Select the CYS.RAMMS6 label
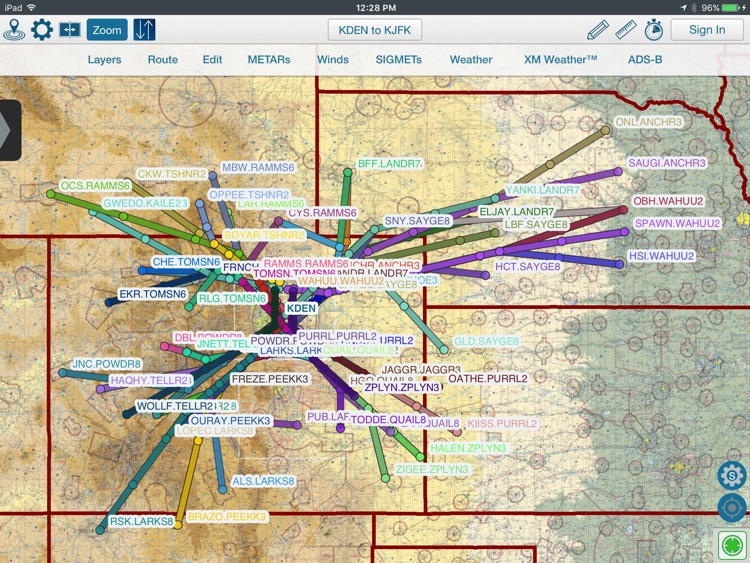750x563 pixels. click(322, 213)
